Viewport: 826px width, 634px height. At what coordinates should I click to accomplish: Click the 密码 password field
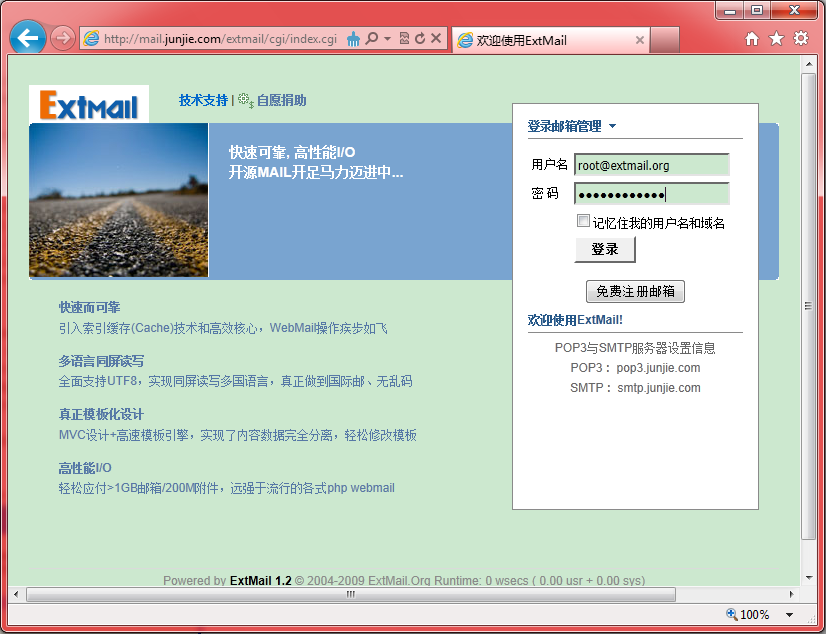(652, 194)
